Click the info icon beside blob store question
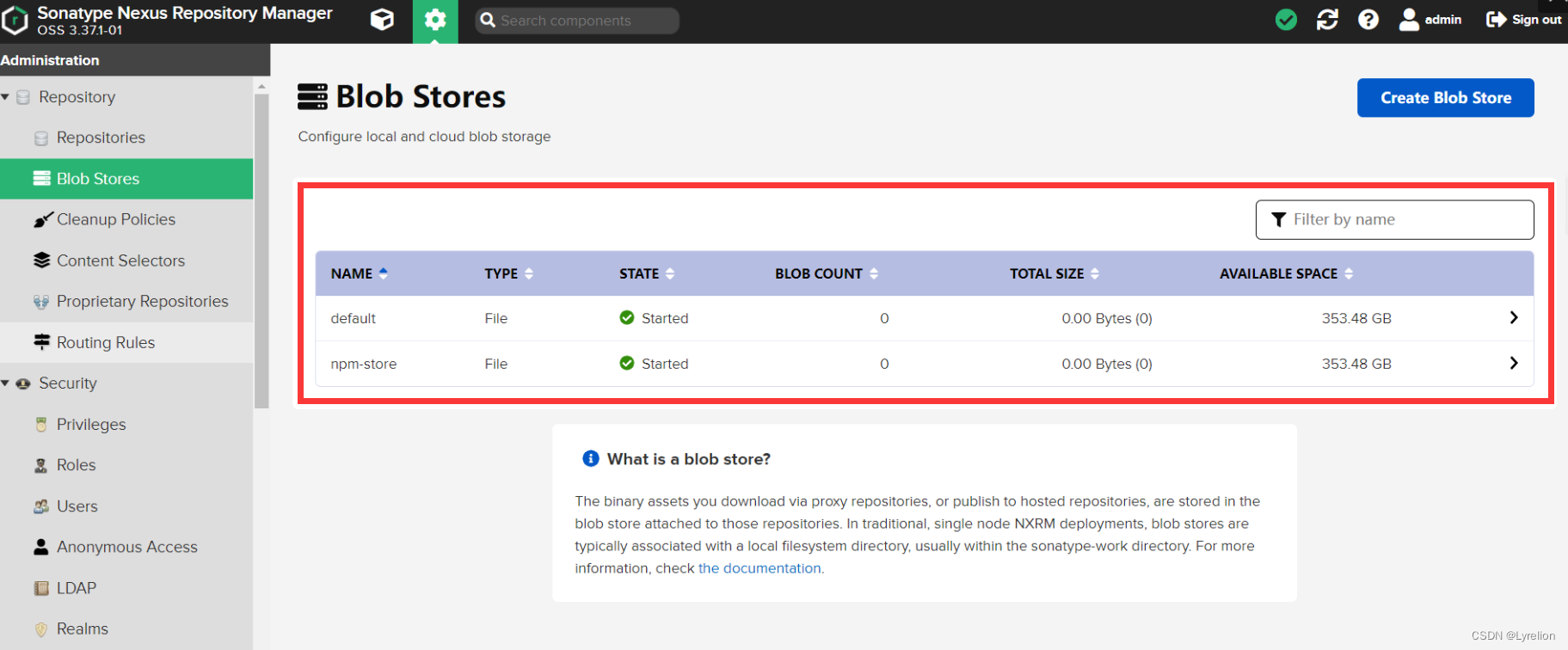 coord(591,458)
